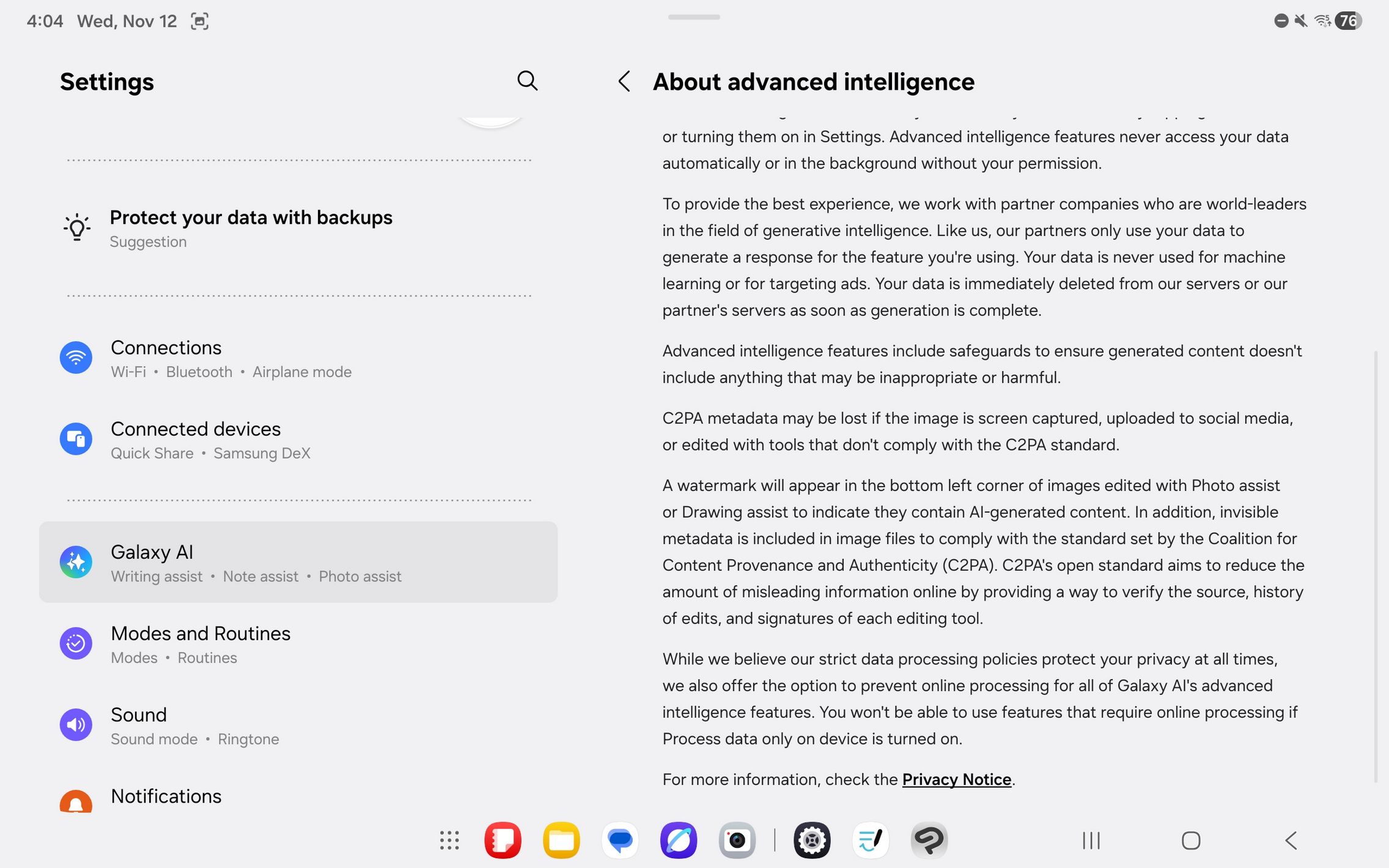Tap the top center drag handle
The width and height of the screenshot is (1389, 868).
pos(694,17)
